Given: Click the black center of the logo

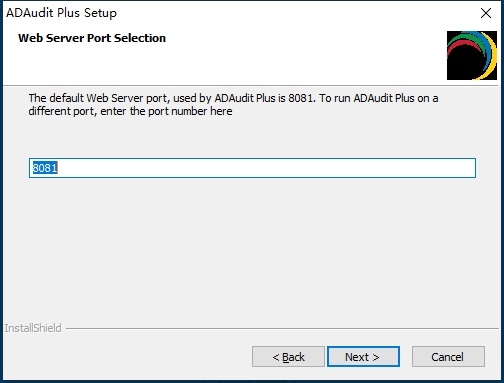Looking at the screenshot, I should [465, 65].
